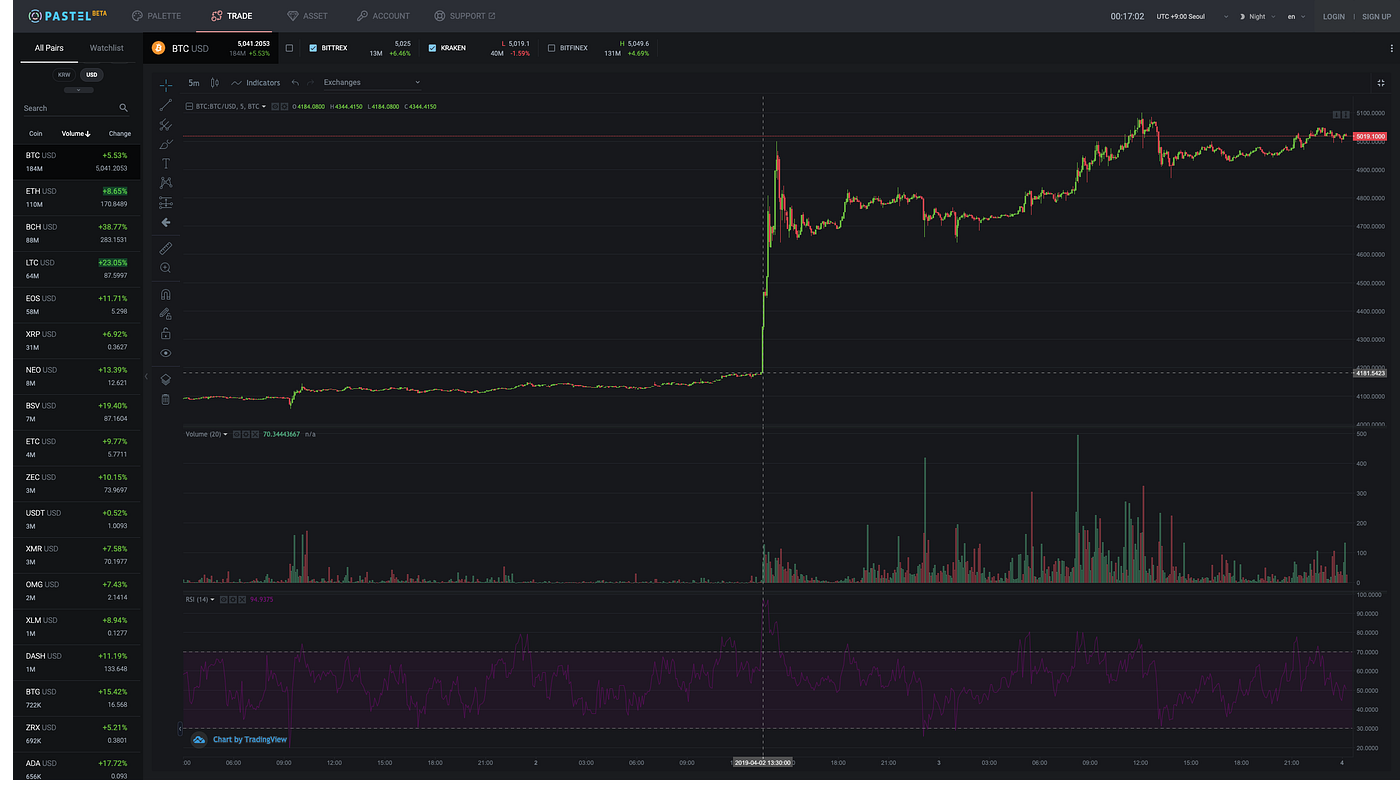Toggle stay in drawing mode icon

pos(166,314)
